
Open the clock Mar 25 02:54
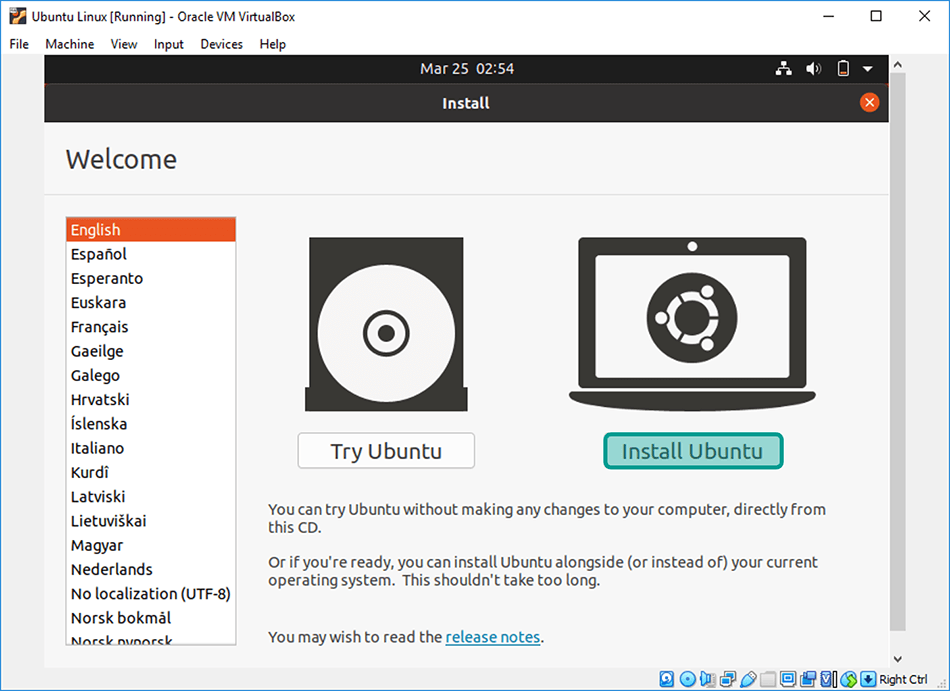(467, 68)
